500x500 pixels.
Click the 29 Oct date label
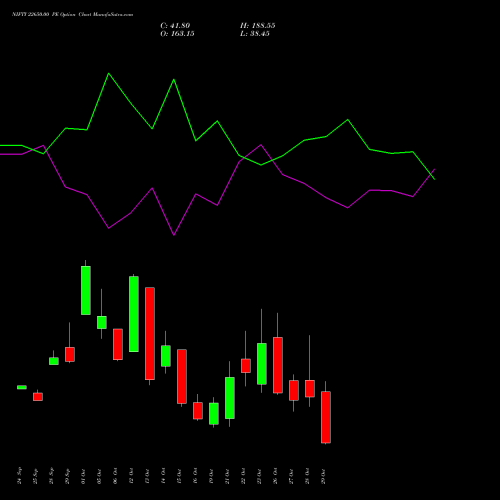point(324,476)
